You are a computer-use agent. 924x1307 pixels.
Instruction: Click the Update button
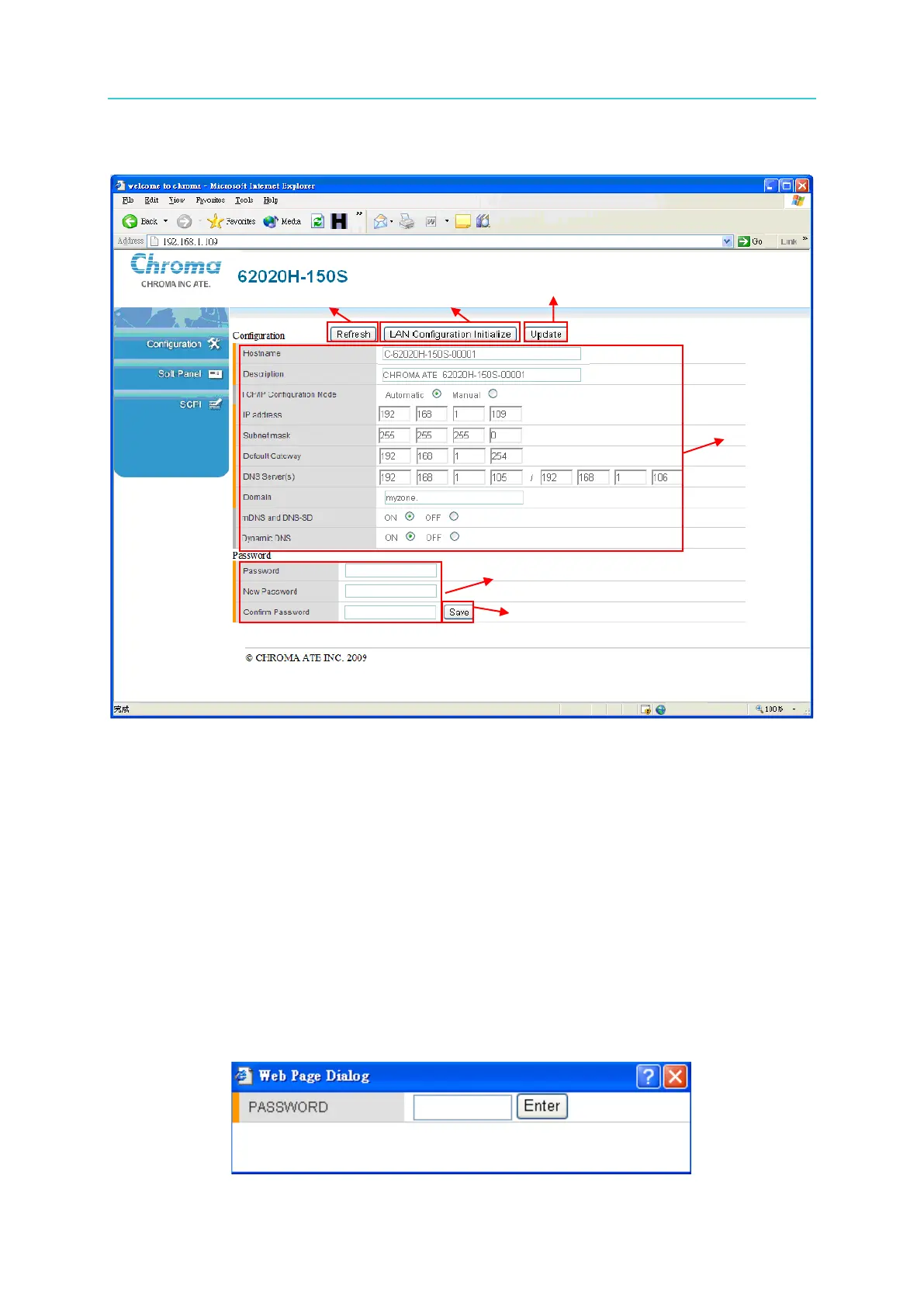coord(545,334)
